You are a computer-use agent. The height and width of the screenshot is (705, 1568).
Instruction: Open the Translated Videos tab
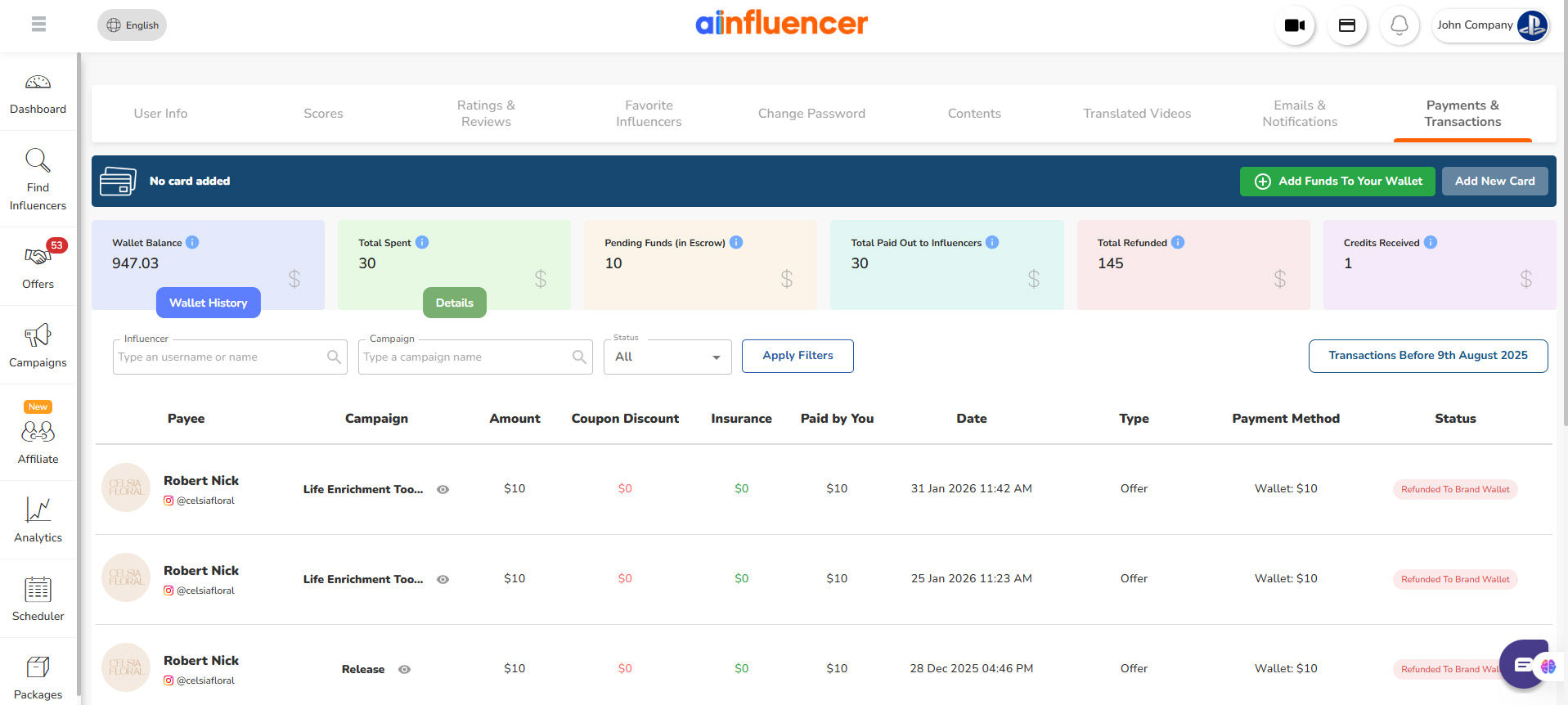tap(1137, 114)
